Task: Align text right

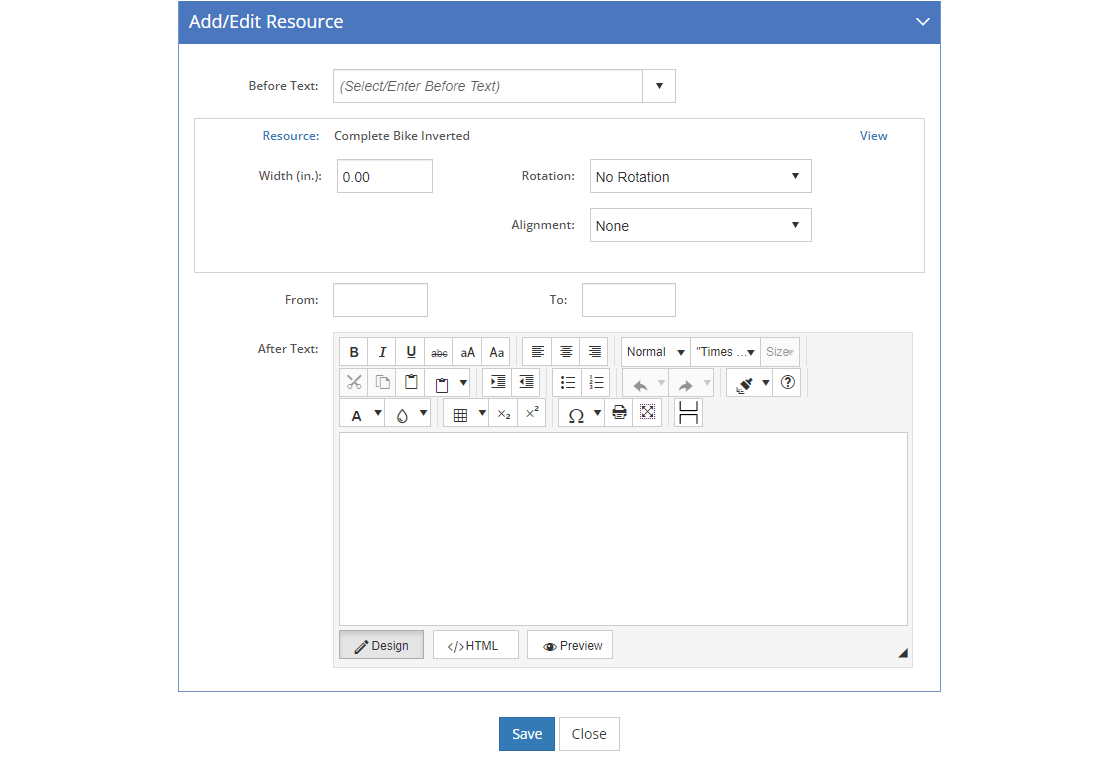Action: coord(594,352)
